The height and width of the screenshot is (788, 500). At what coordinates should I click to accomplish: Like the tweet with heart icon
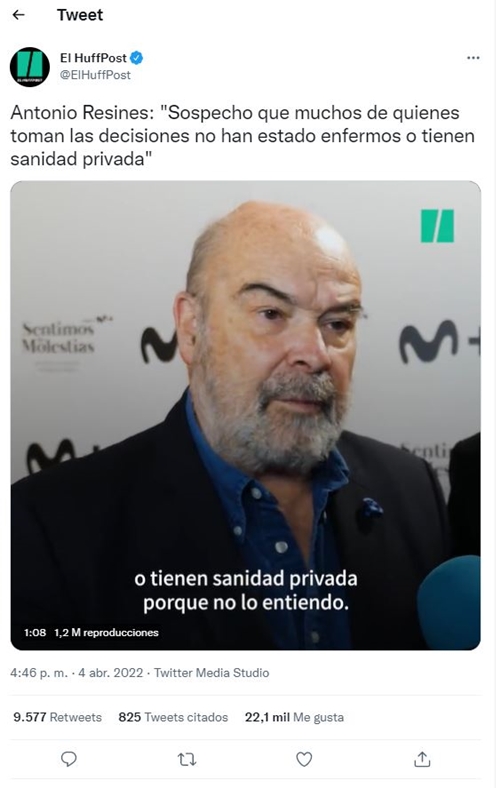304,759
